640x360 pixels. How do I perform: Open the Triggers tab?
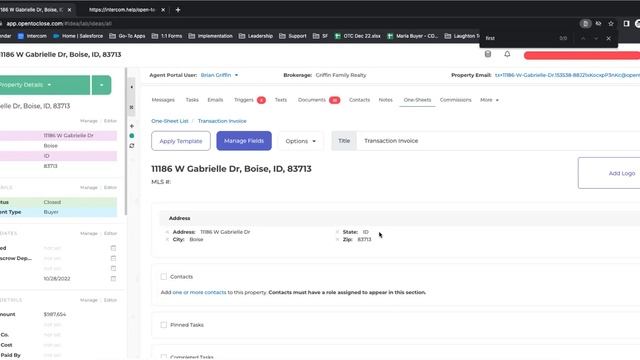click(249, 100)
